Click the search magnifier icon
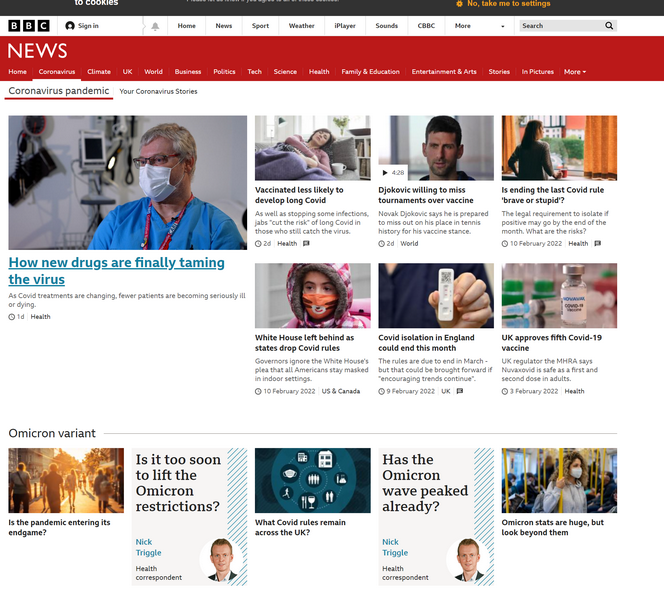The width and height of the screenshot is (664, 600). (x=609, y=26)
